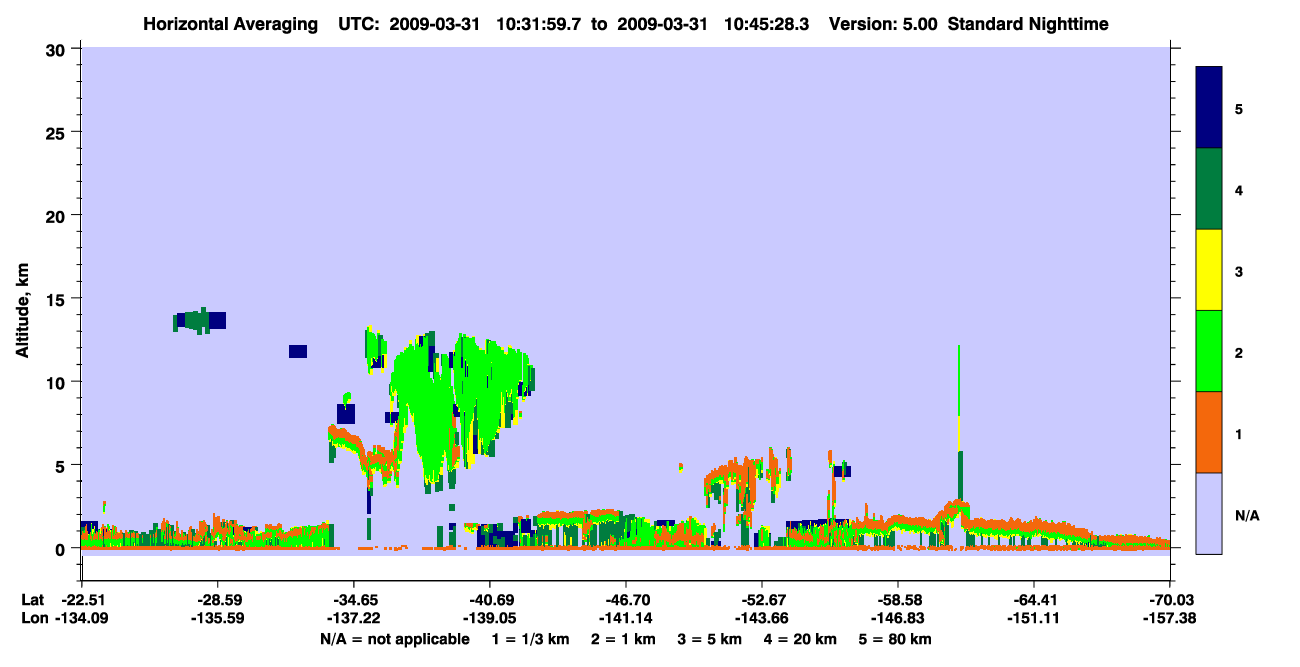Click longitude value -157.38
Screen dimensions: 1300x667
[1169, 618]
